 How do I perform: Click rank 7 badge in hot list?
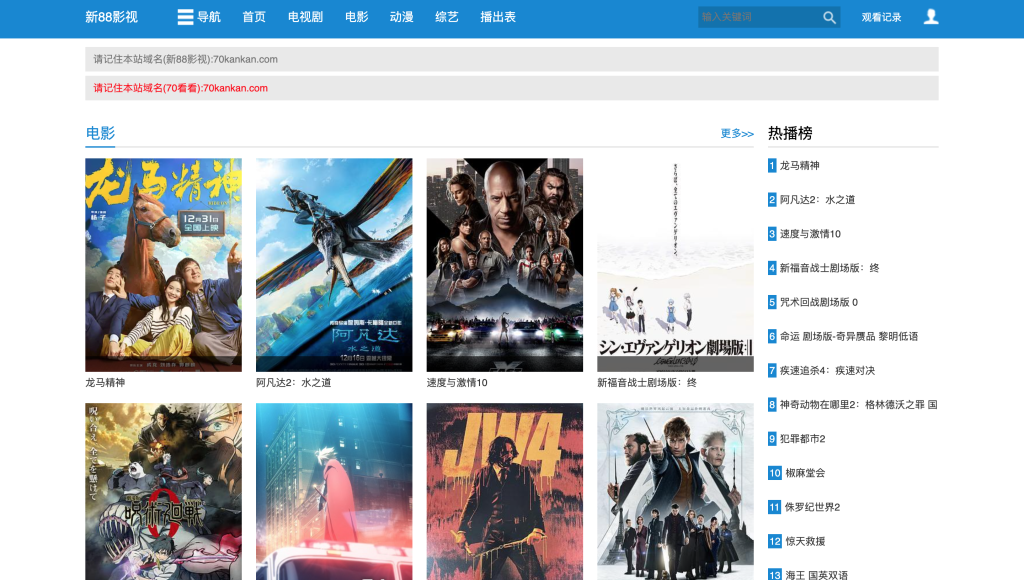coord(772,371)
